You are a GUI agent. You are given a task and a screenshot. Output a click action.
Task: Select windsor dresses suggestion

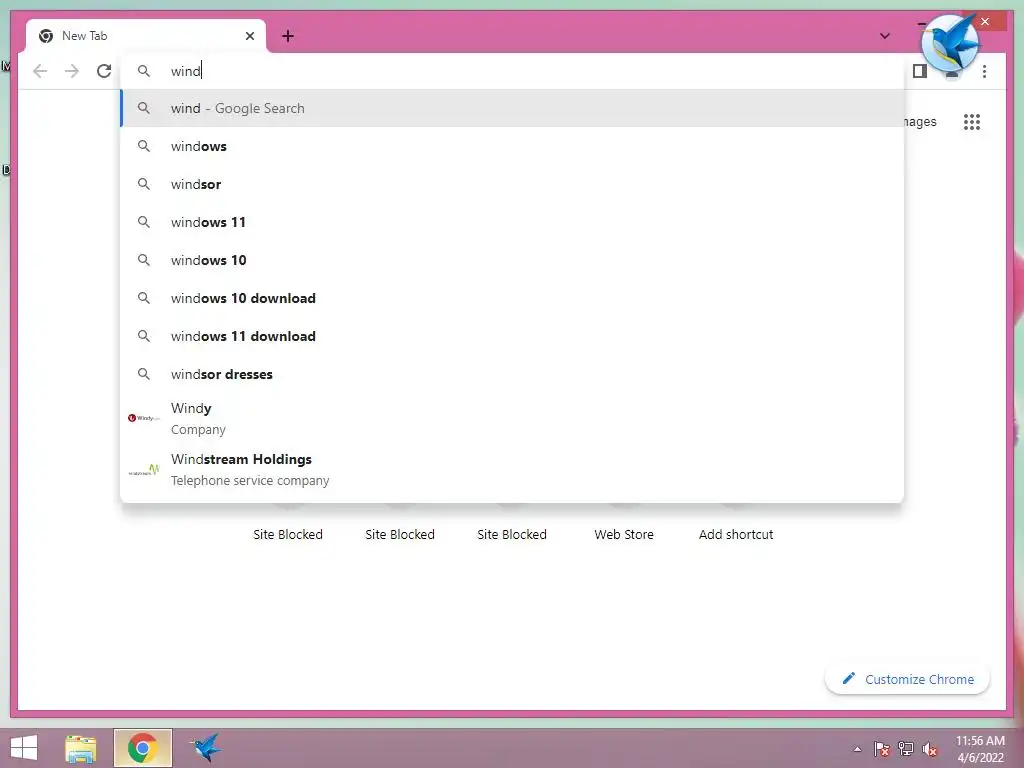[x=512, y=374]
